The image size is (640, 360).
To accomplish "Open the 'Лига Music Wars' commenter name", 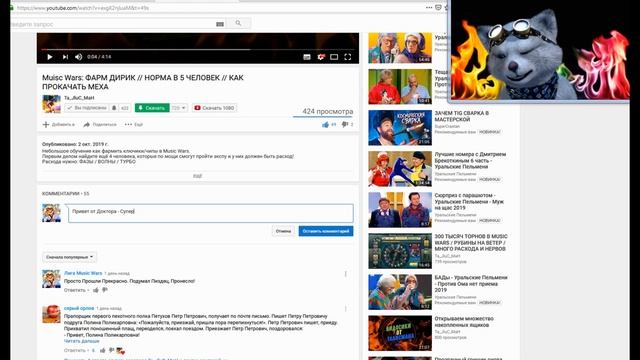I will (83, 273).
